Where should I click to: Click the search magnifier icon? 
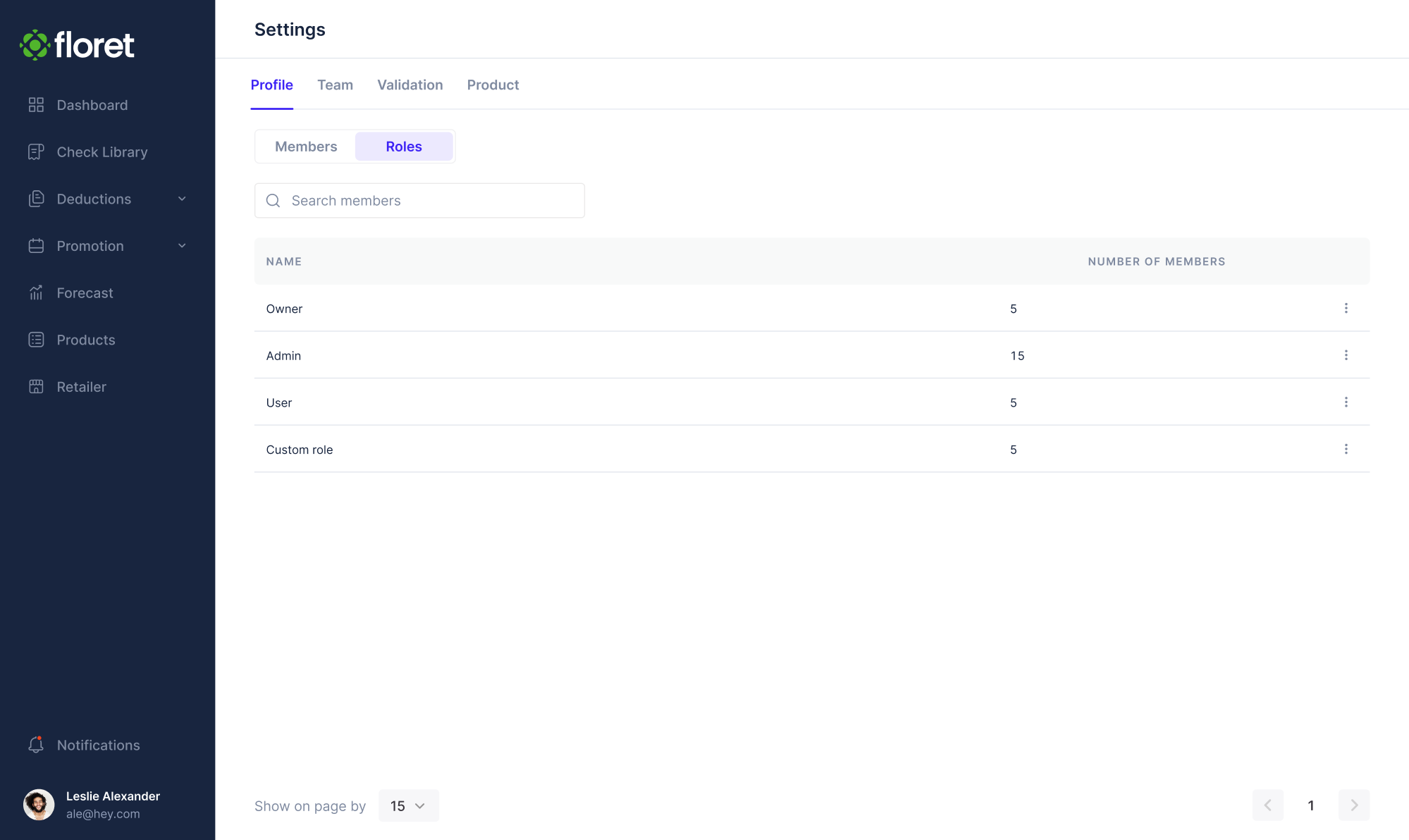pyautogui.click(x=273, y=200)
